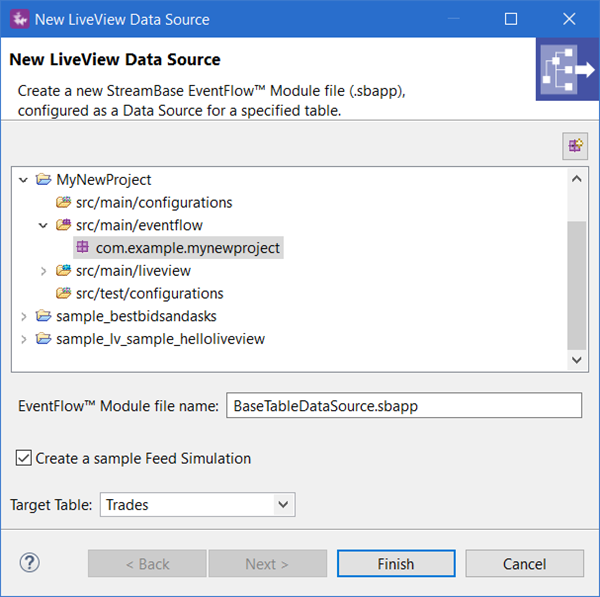Click the new folder icon button

tap(575, 145)
